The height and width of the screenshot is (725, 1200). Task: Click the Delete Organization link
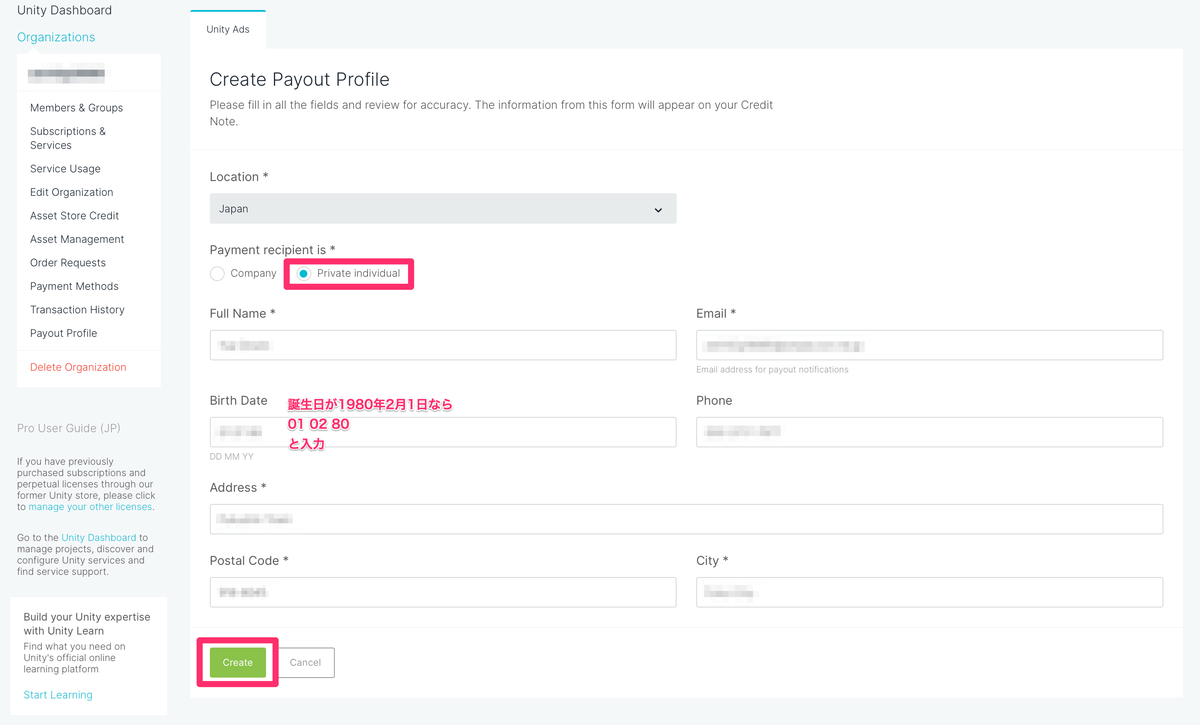[x=78, y=367]
